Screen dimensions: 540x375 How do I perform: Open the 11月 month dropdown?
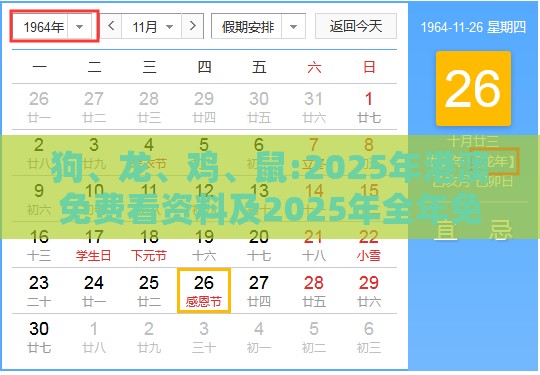pos(152,27)
